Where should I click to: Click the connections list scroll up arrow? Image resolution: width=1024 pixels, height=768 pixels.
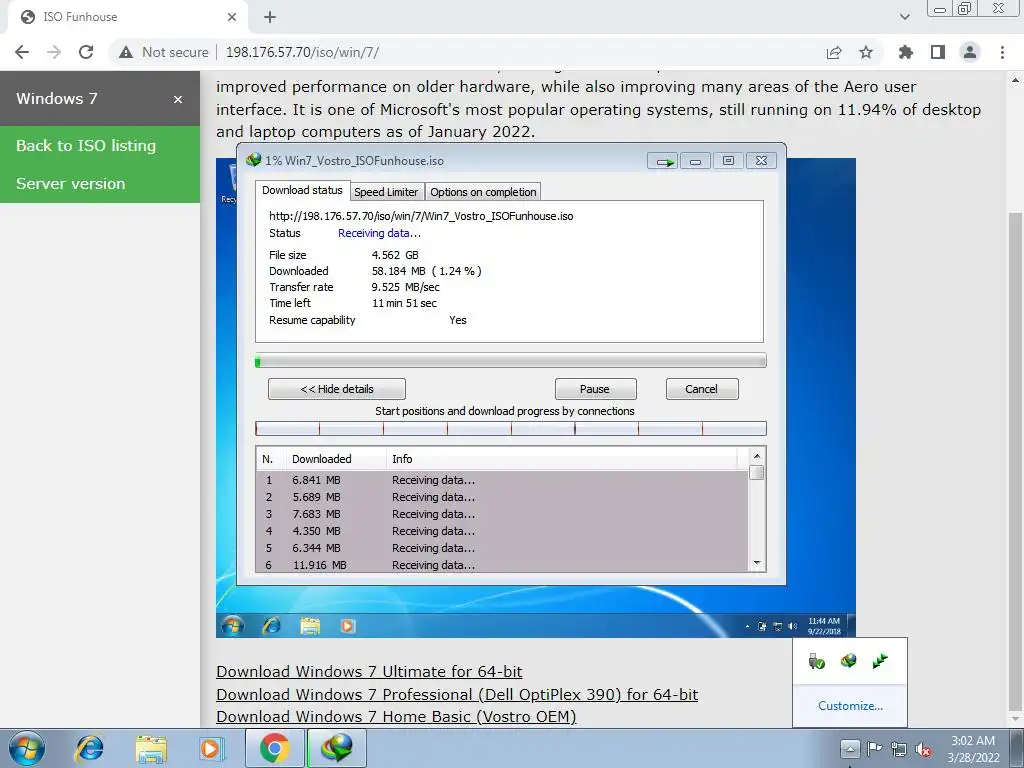[757, 456]
